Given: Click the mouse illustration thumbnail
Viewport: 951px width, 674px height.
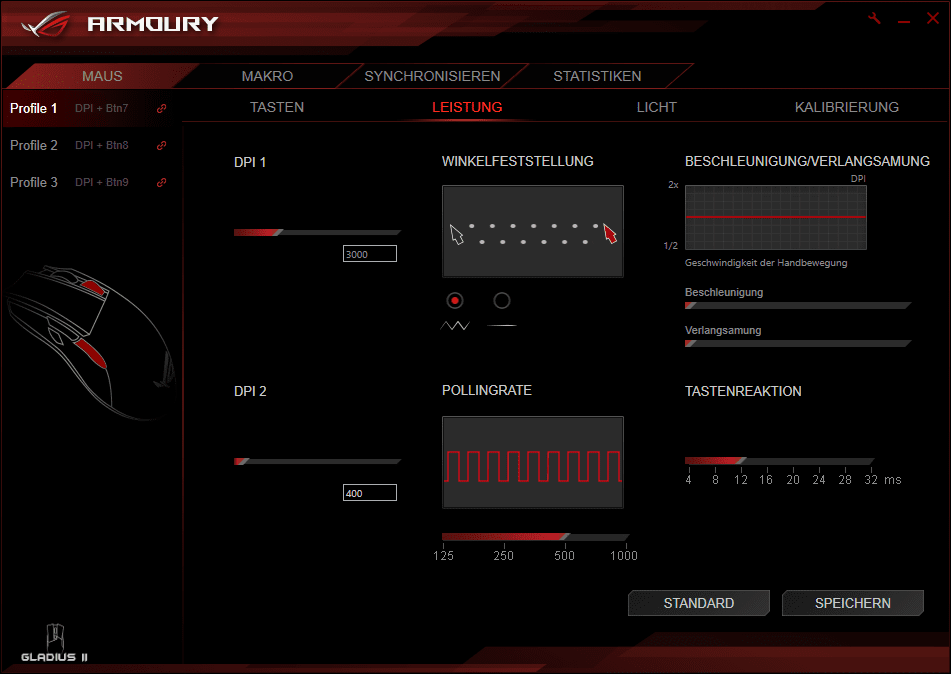Looking at the screenshot, I should [x=91, y=343].
